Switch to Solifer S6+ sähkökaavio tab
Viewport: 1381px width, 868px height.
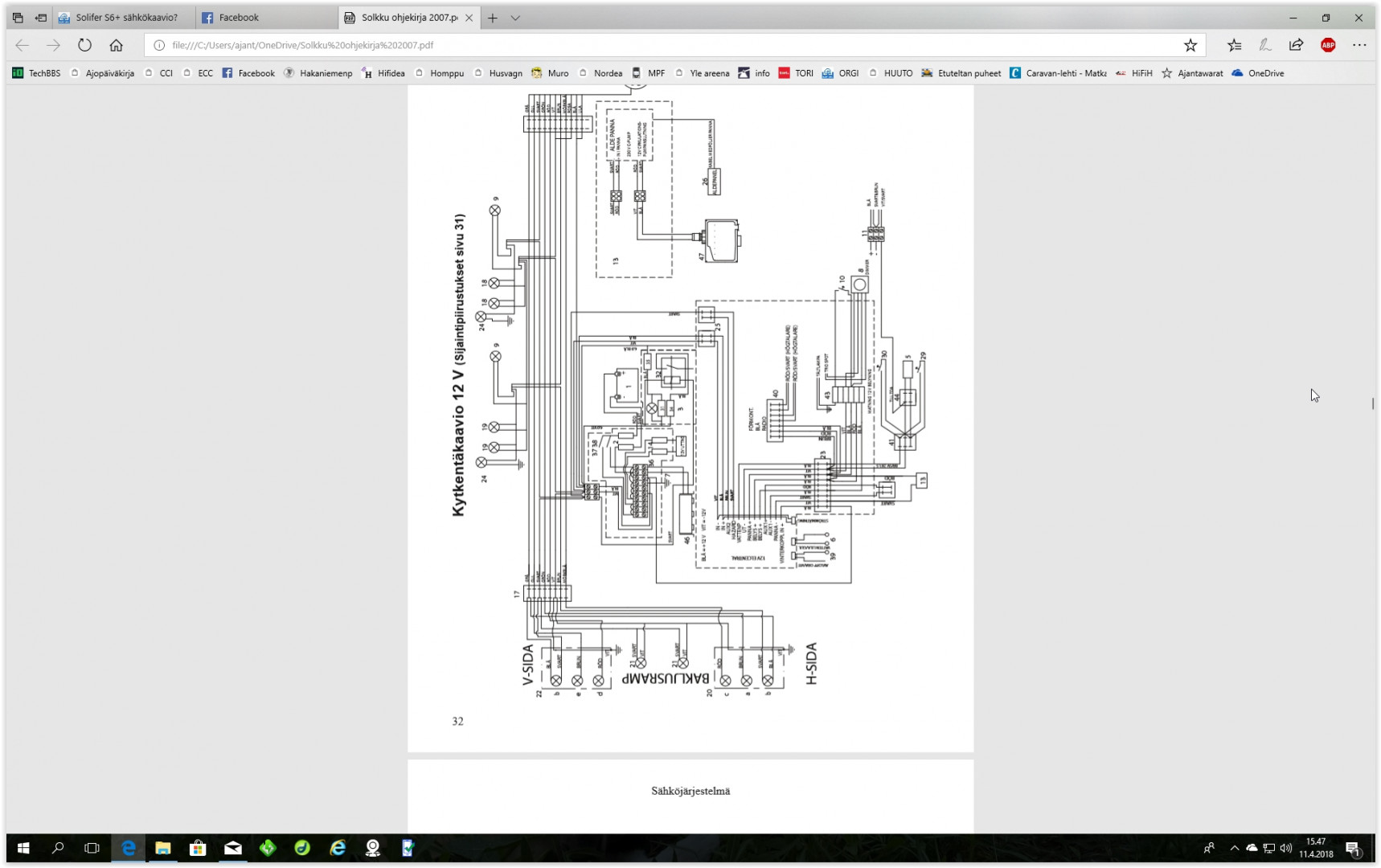(x=126, y=18)
